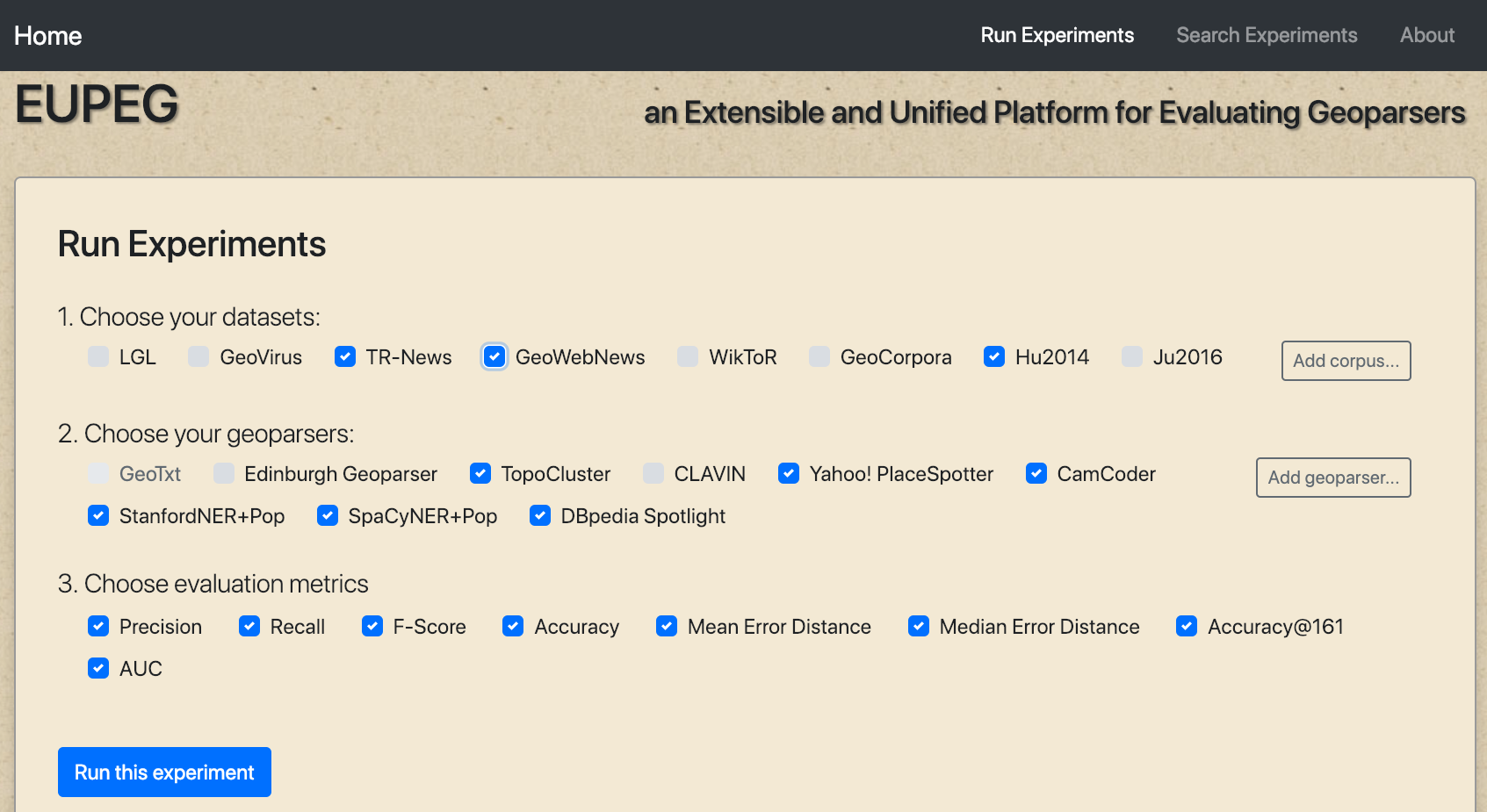Check the disabled GeoTxt geoparser
This screenshot has width=1487, height=812.
pos(98,474)
